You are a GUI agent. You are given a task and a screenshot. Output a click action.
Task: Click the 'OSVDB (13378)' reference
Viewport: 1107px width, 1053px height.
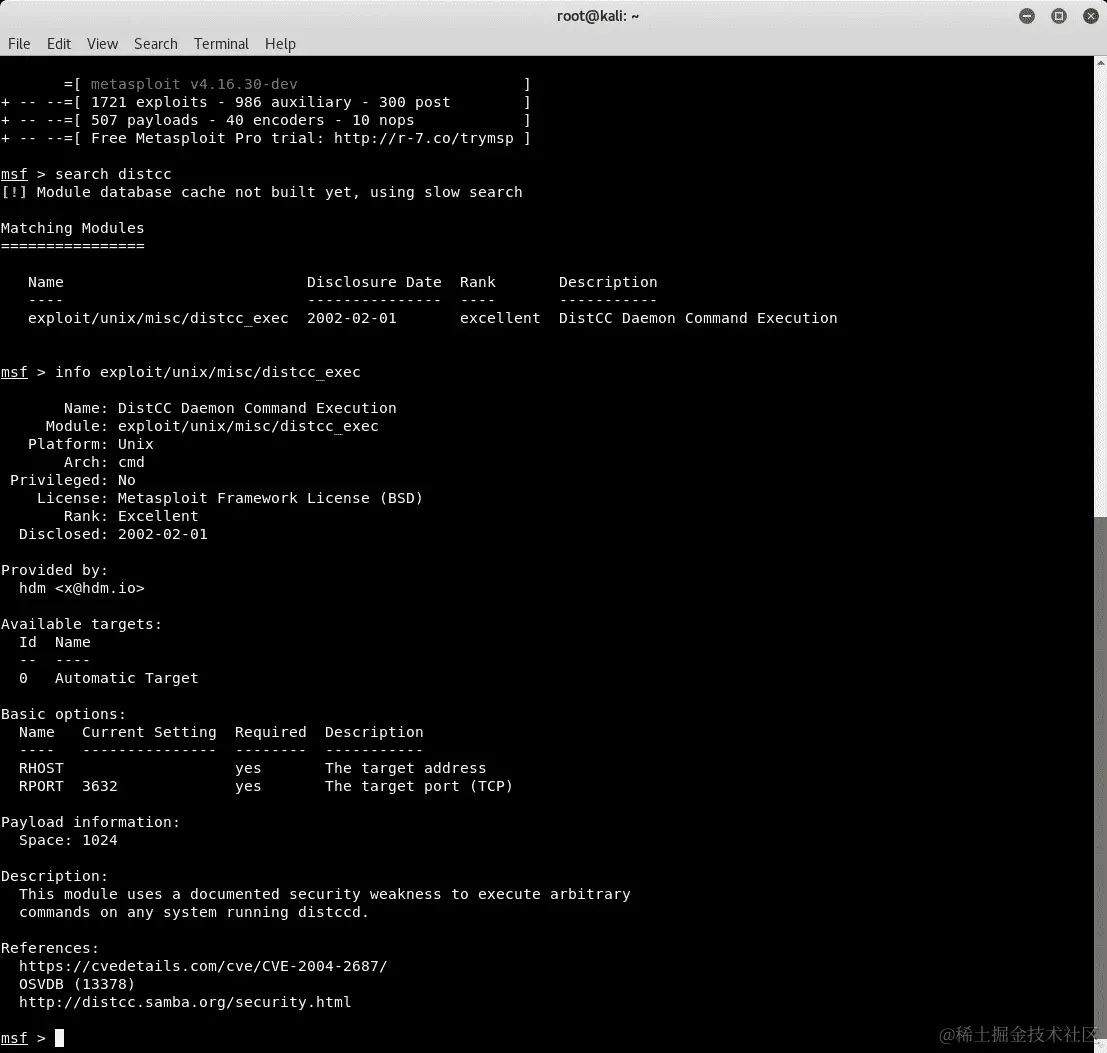[77, 984]
